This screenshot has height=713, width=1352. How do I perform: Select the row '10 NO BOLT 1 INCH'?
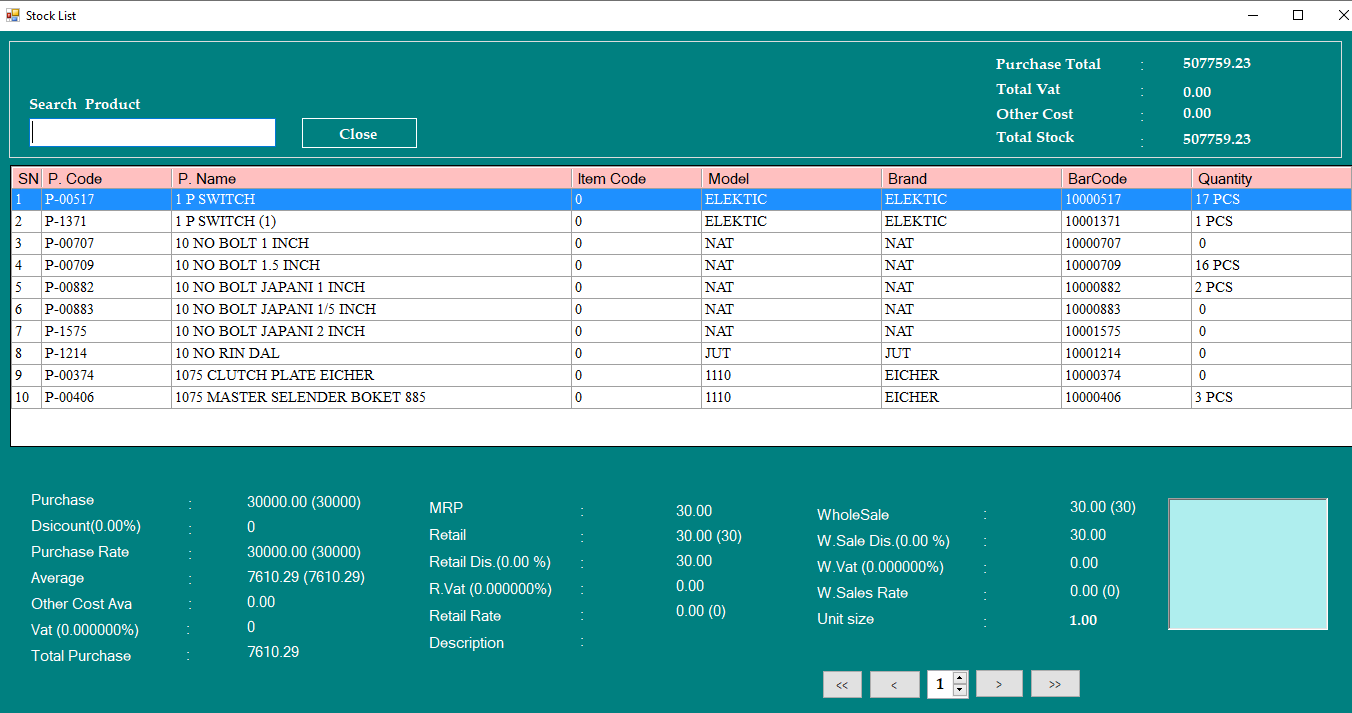681,243
